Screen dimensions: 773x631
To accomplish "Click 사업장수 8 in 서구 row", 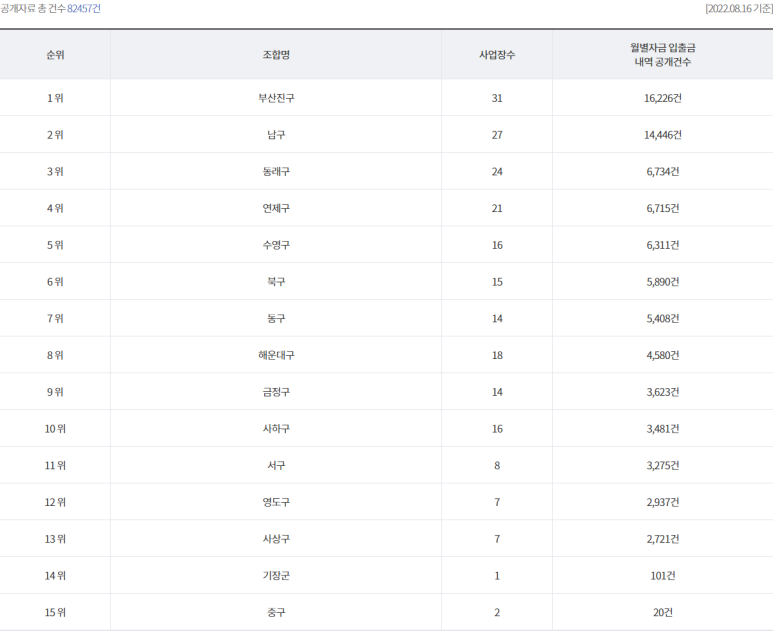I will tap(497, 465).
